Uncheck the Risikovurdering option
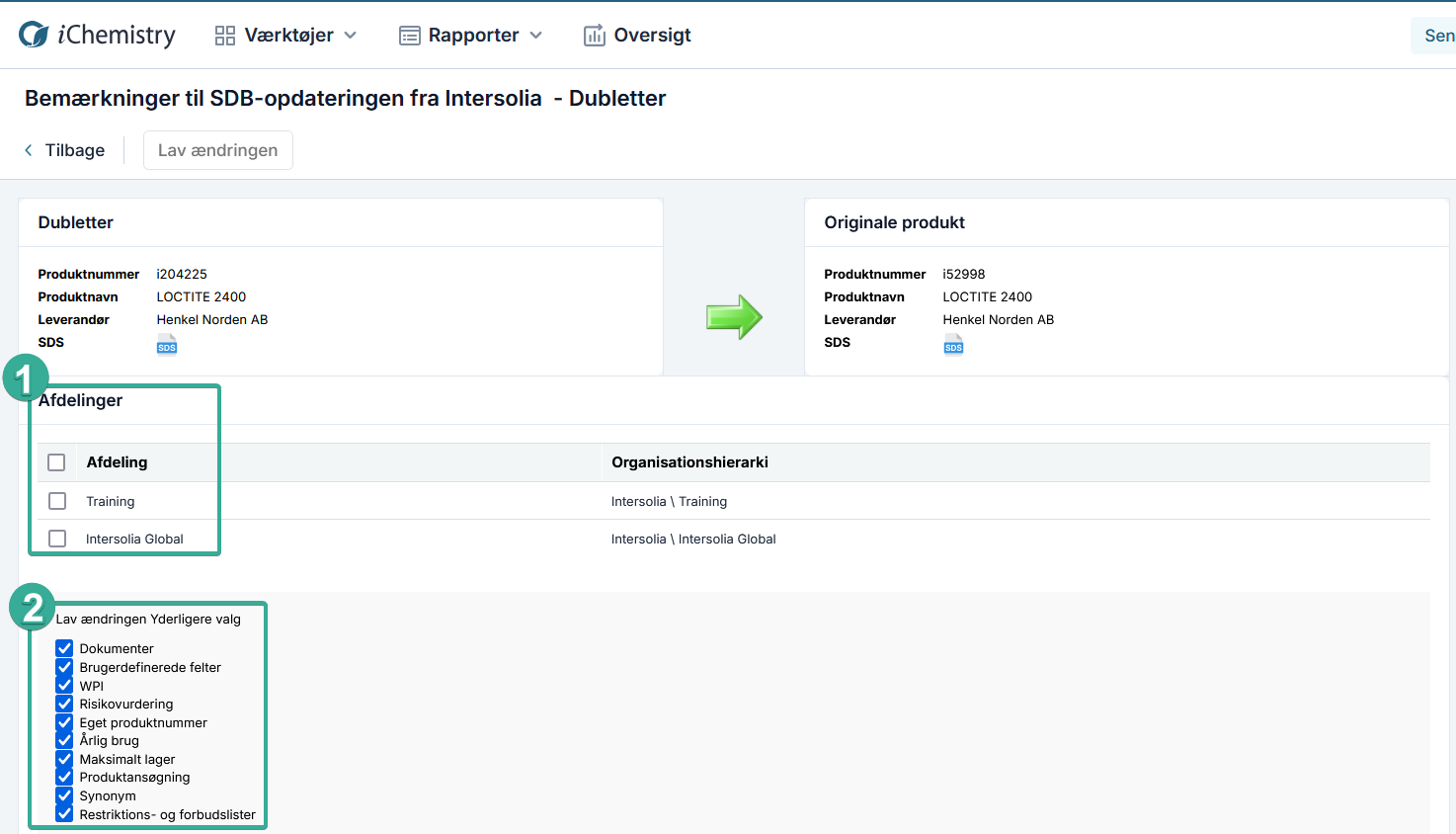The height and width of the screenshot is (834, 1456). coord(64,704)
